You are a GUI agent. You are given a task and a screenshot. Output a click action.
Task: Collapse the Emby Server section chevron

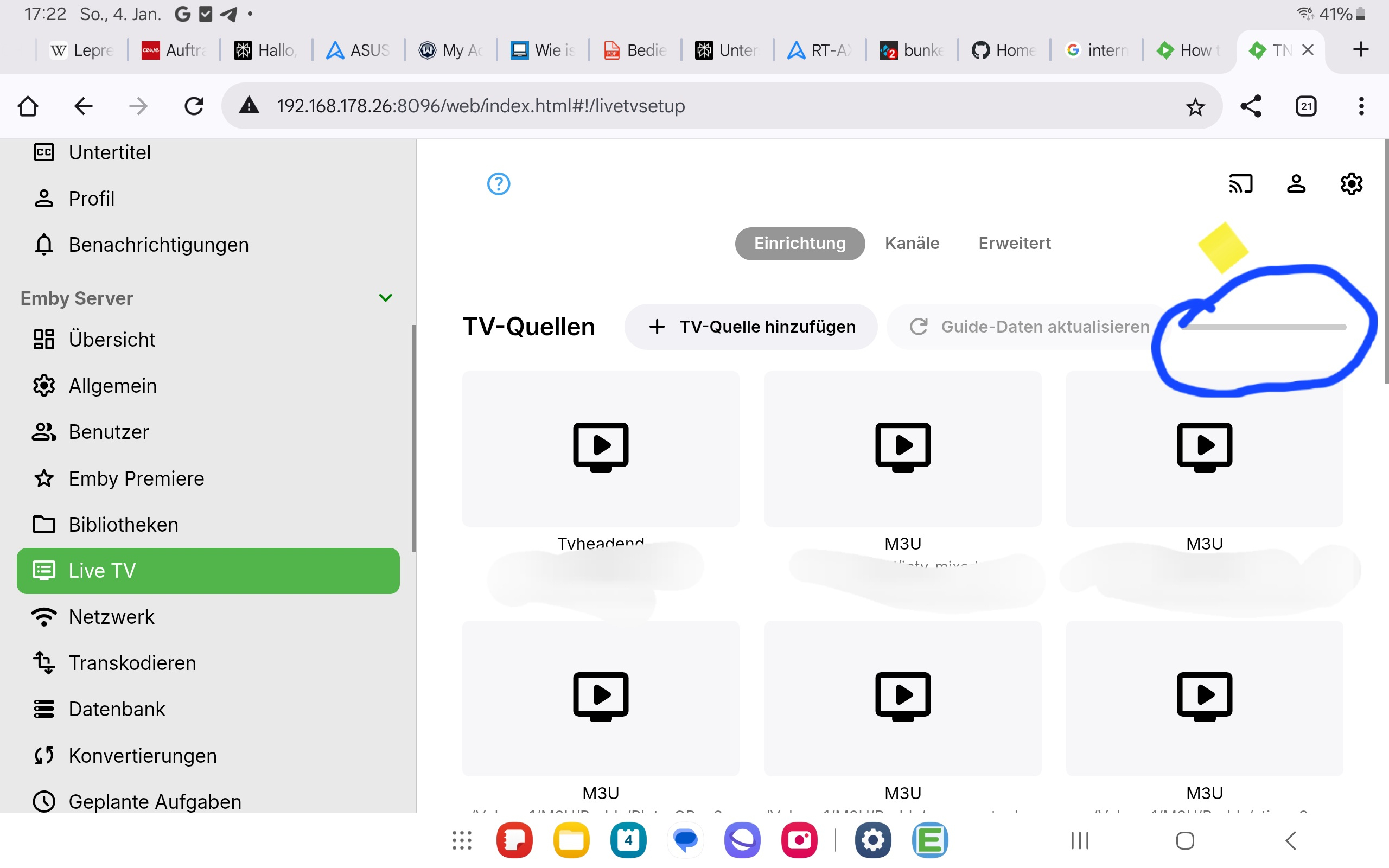(x=385, y=298)
